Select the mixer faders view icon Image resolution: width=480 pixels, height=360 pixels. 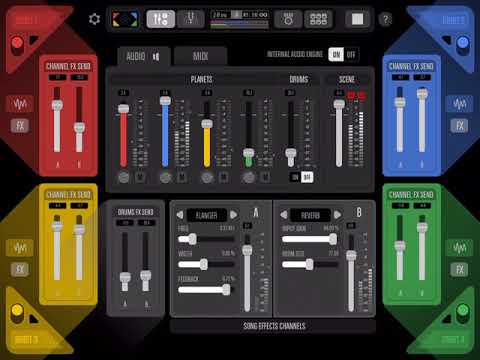click(x=161, y=19)
